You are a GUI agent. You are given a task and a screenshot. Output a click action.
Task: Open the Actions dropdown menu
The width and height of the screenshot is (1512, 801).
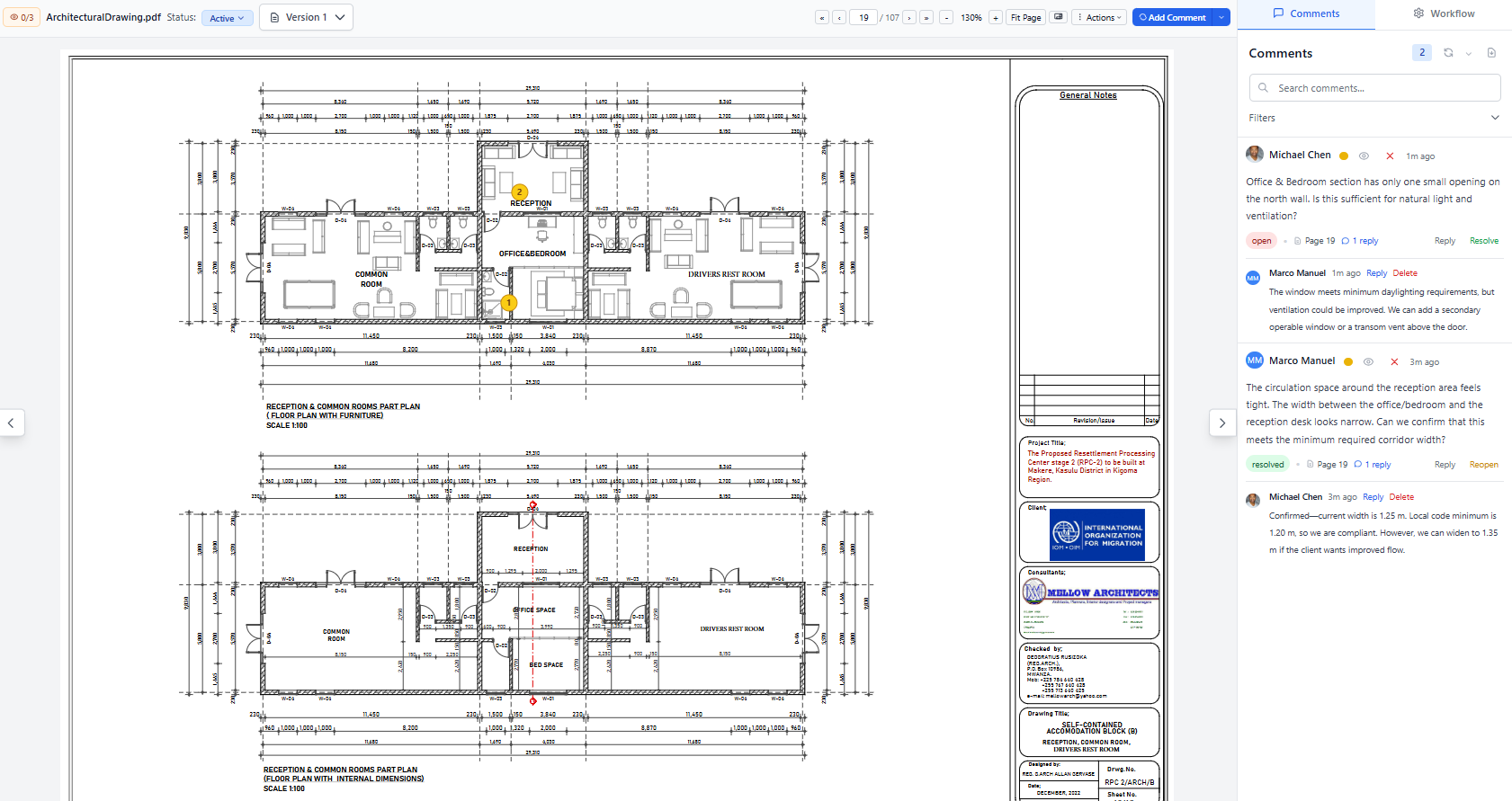(x=1100, y=17)
